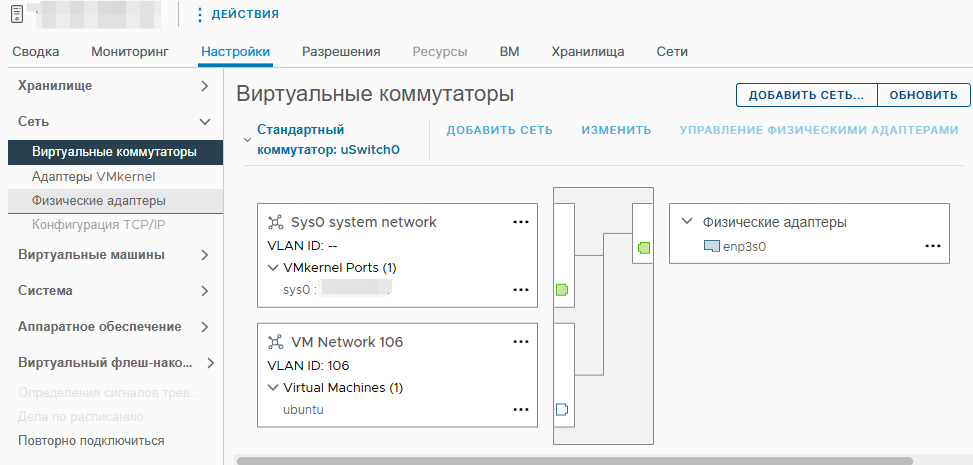973x465 pixels.
Task: Switch to the Мониторинг tab
Action: click(130, 52)
